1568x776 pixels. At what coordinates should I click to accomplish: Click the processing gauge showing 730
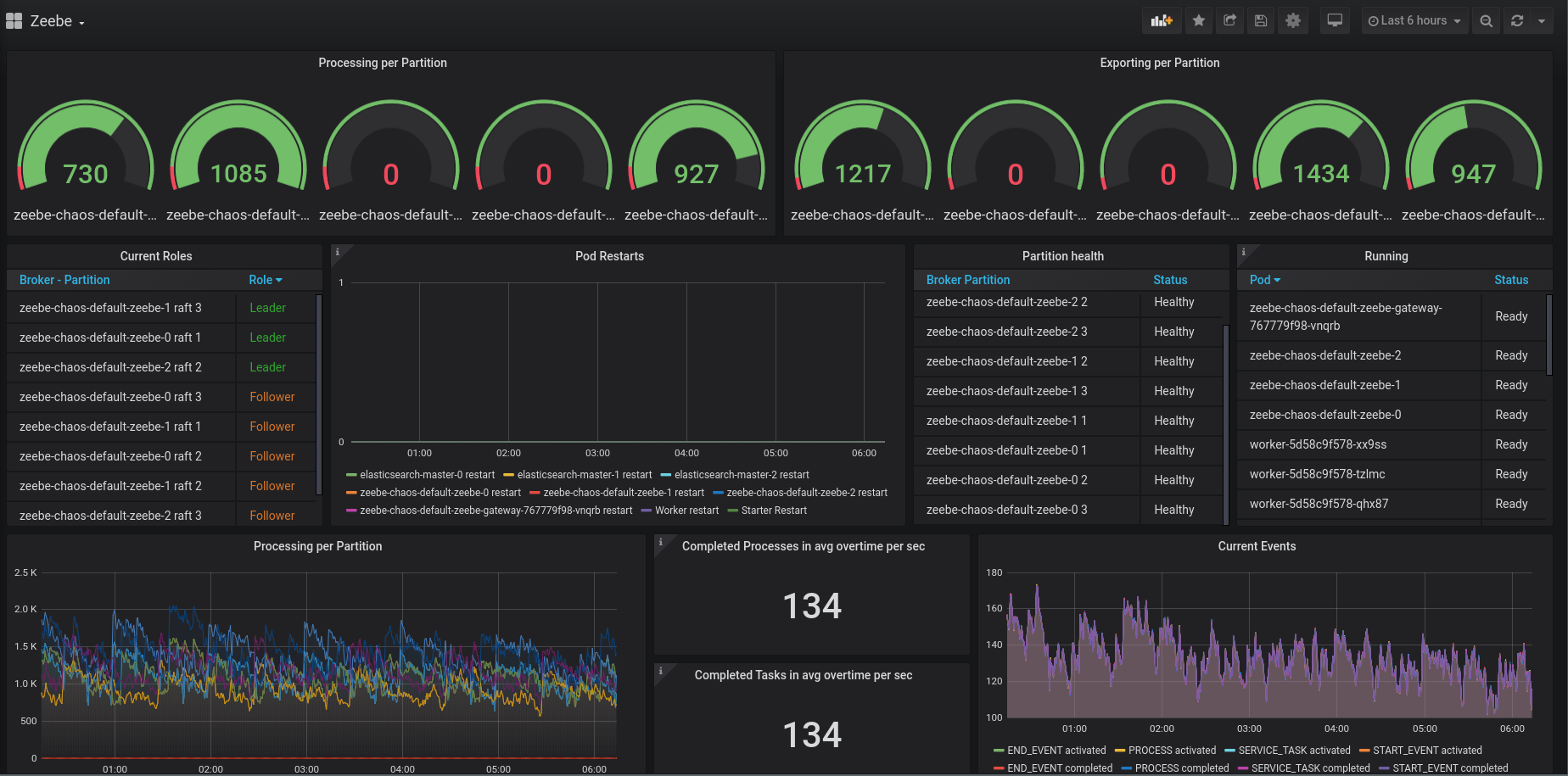pyautogui.click(x=86, y=147)
